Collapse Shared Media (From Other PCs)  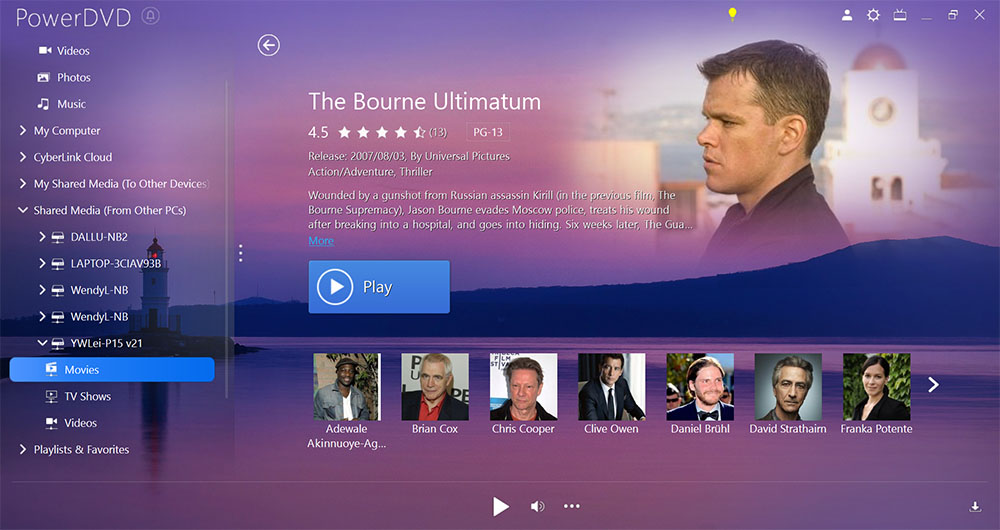click(x=22, y=210)
